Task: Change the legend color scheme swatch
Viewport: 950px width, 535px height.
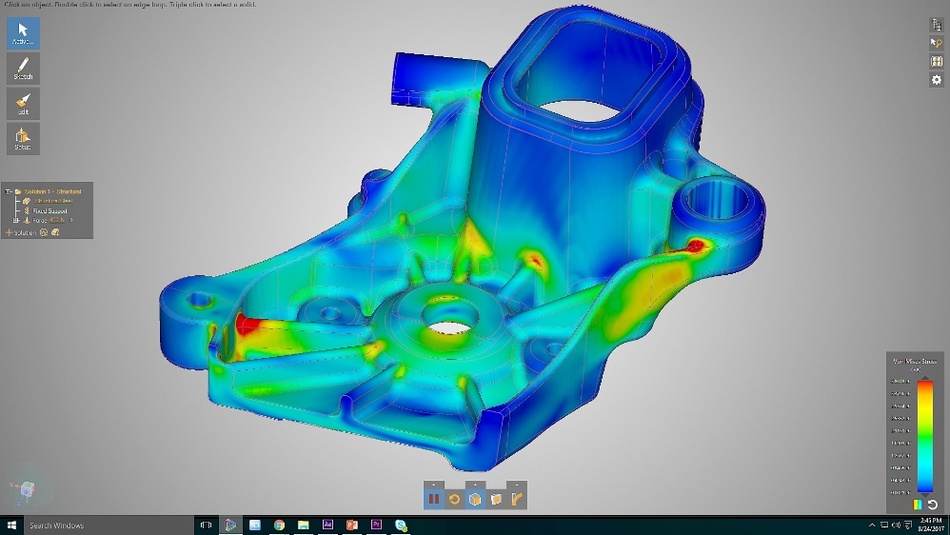Action: (918, 504)
